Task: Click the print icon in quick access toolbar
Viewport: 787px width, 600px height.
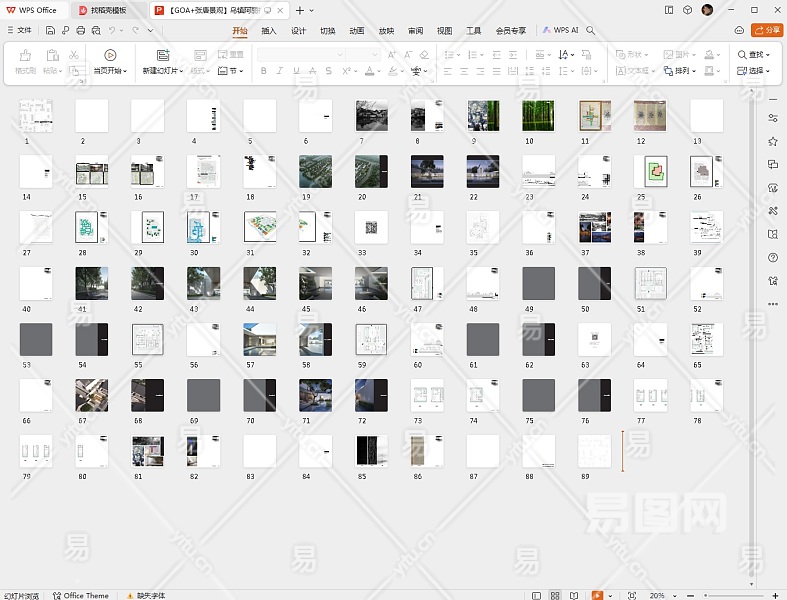Action: pos(80,31)
